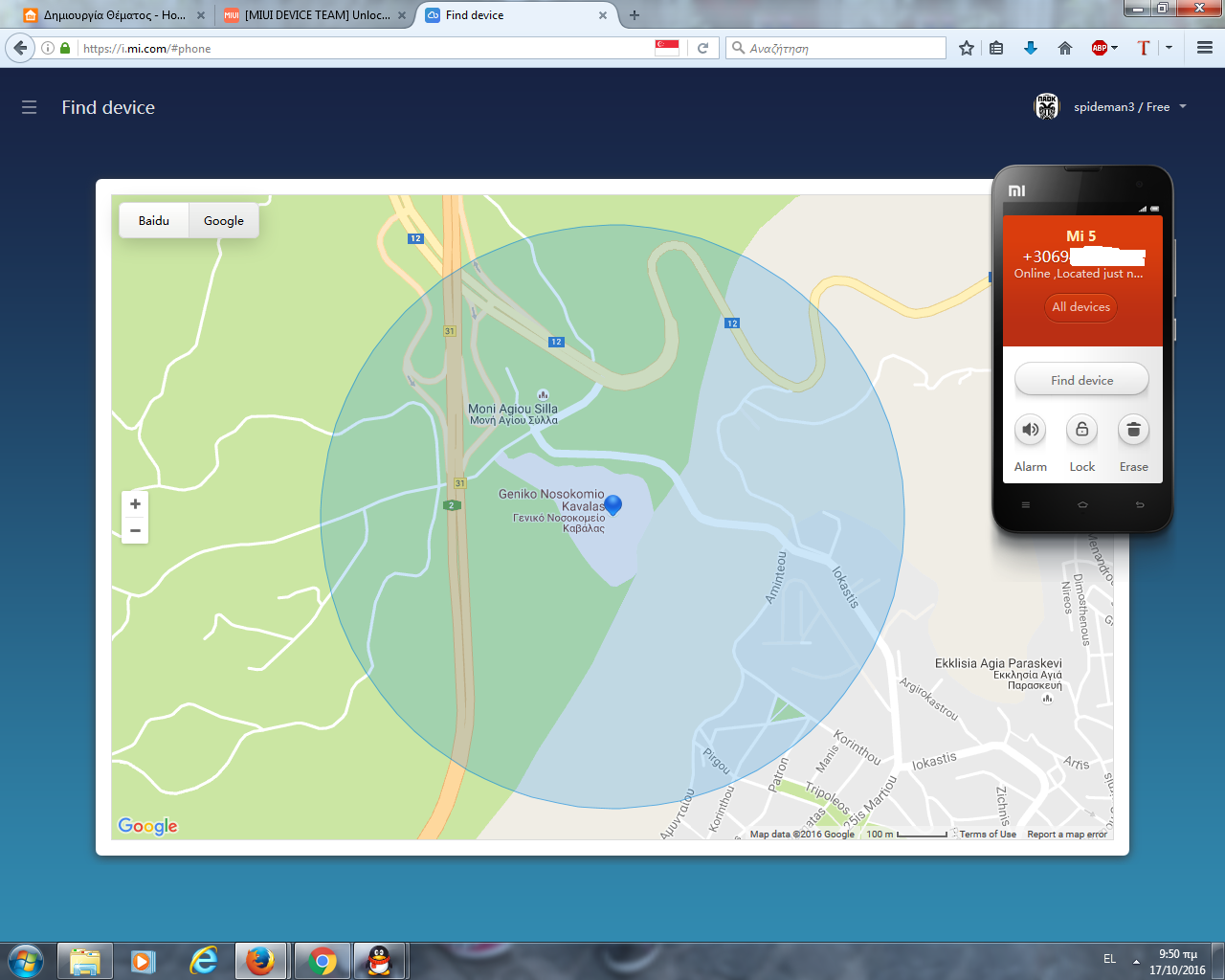Zoom in on the map
Image resolution: width=1225 pixels, height=980 pixels.
pyautogui.click(x=135, y=504)
